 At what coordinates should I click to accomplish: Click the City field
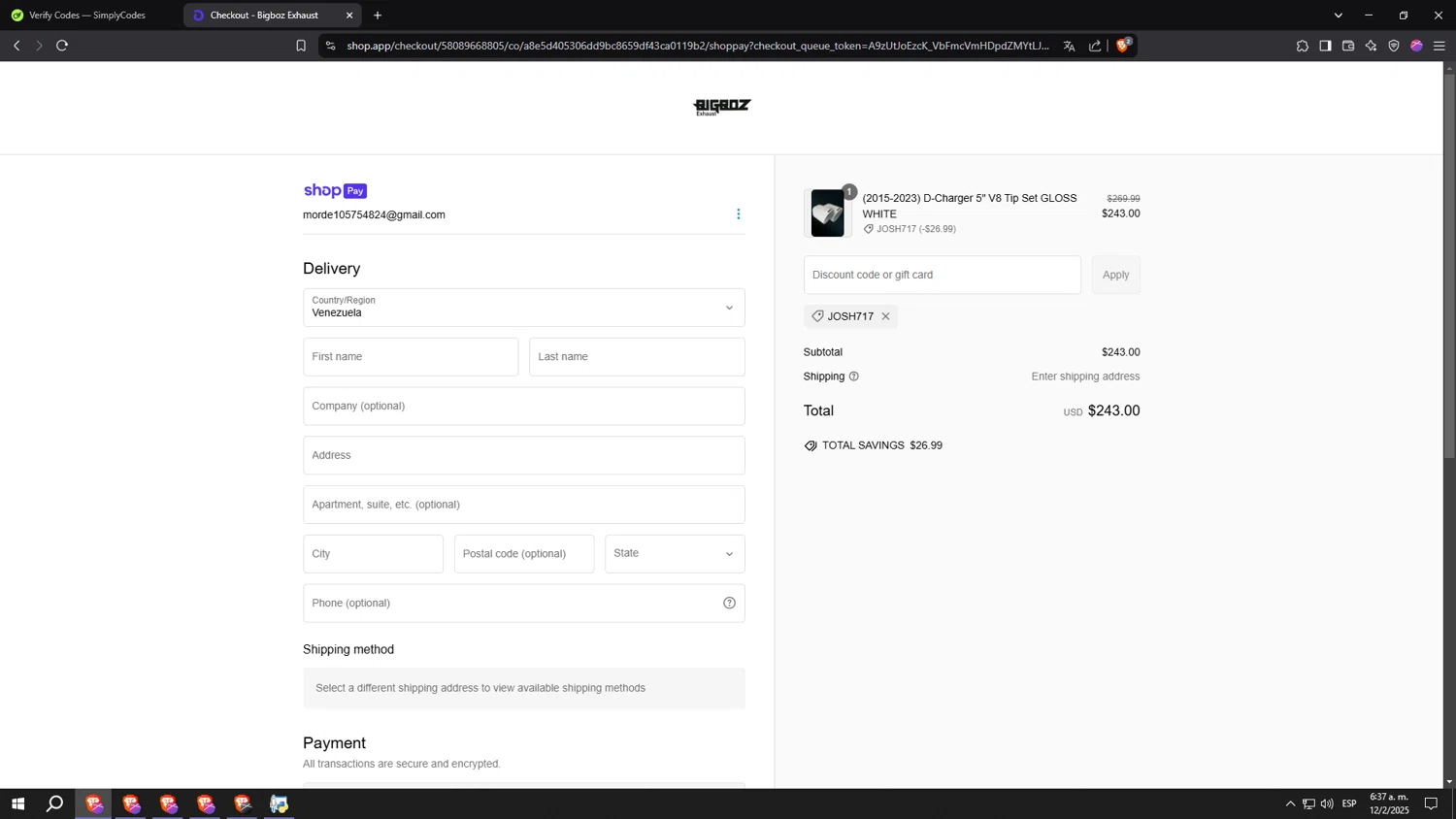[x=373, y=554]
